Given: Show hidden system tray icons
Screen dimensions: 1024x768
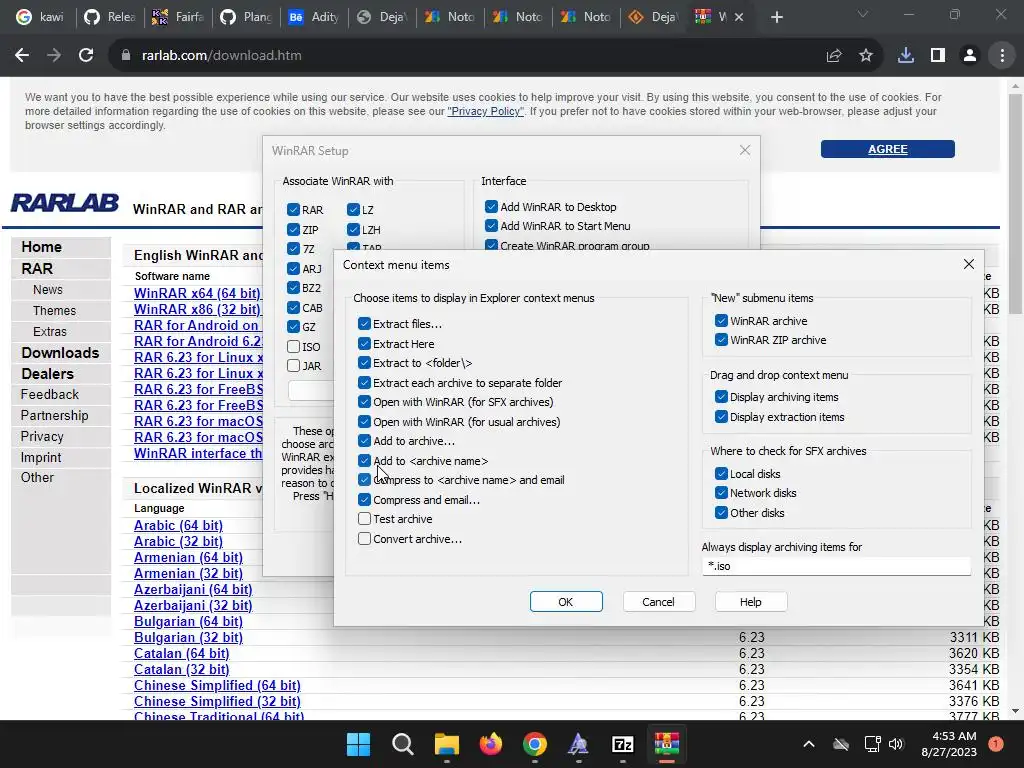Looking at the screenshot, I should click(808, 744).
